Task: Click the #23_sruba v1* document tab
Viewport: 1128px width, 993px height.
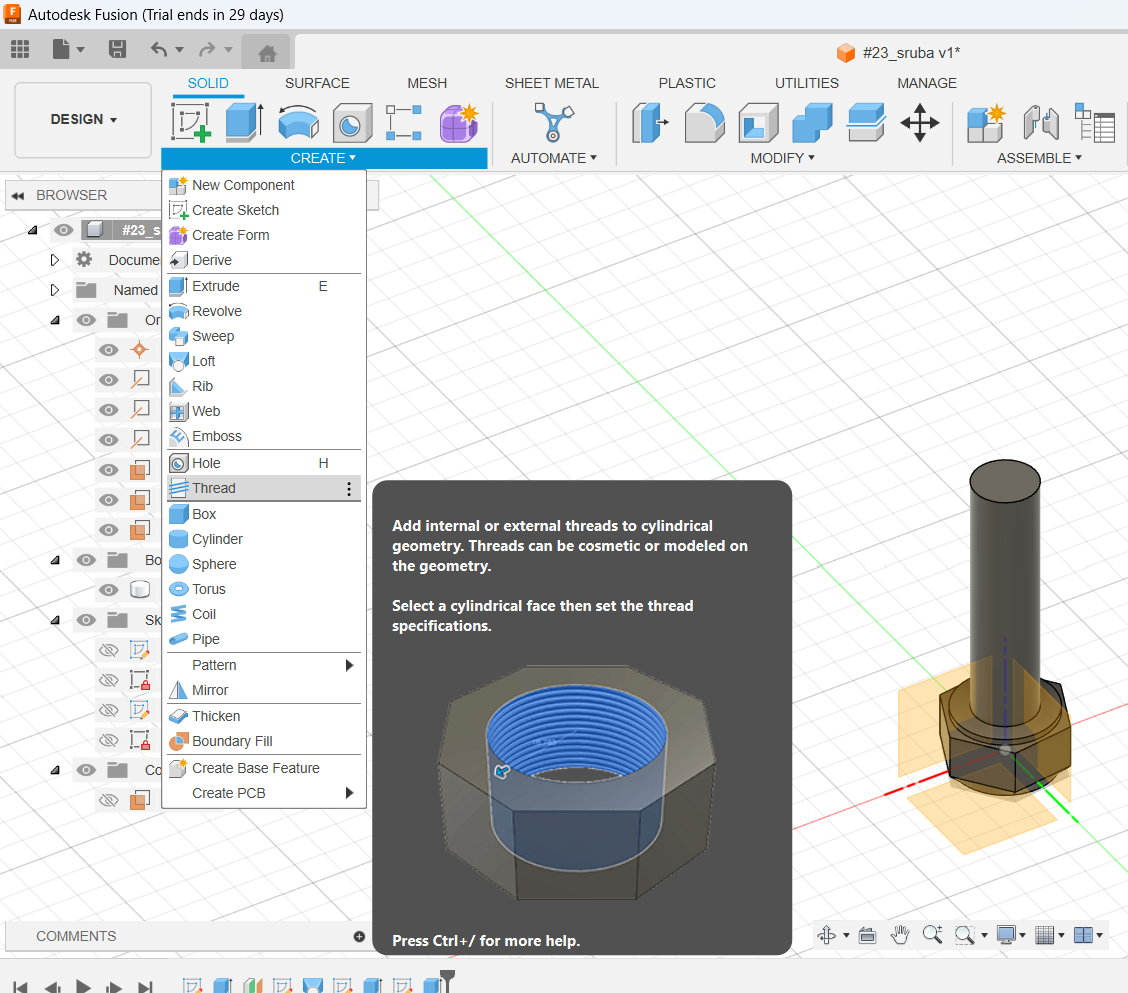Action: [899, 53]
